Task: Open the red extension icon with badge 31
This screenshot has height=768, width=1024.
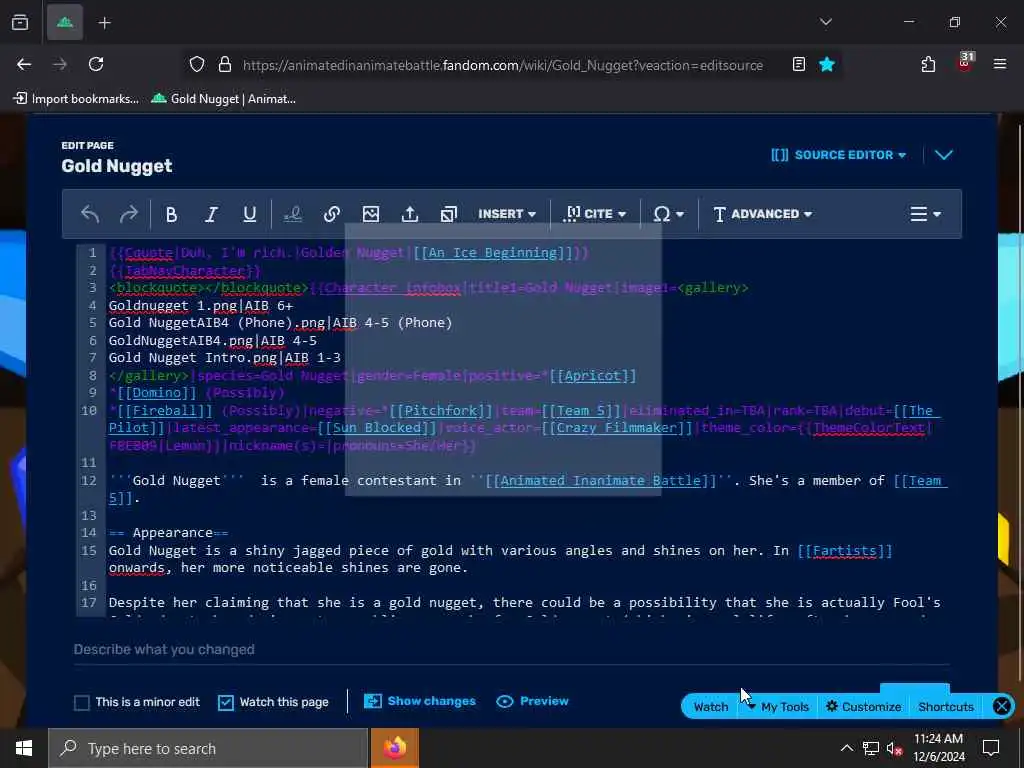Action: tap(965, 63)
